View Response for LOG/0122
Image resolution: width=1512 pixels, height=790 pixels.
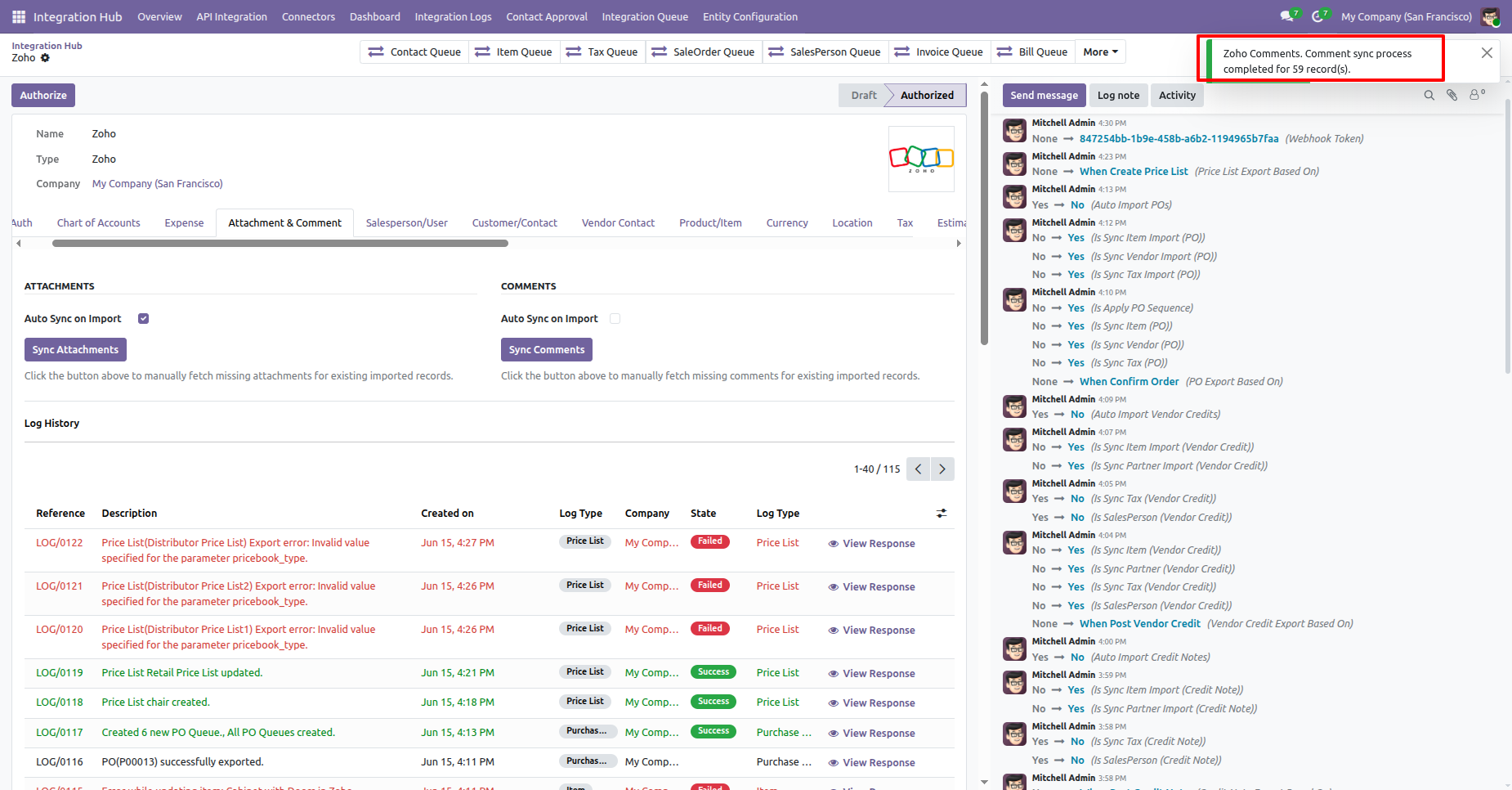(871, 543)
